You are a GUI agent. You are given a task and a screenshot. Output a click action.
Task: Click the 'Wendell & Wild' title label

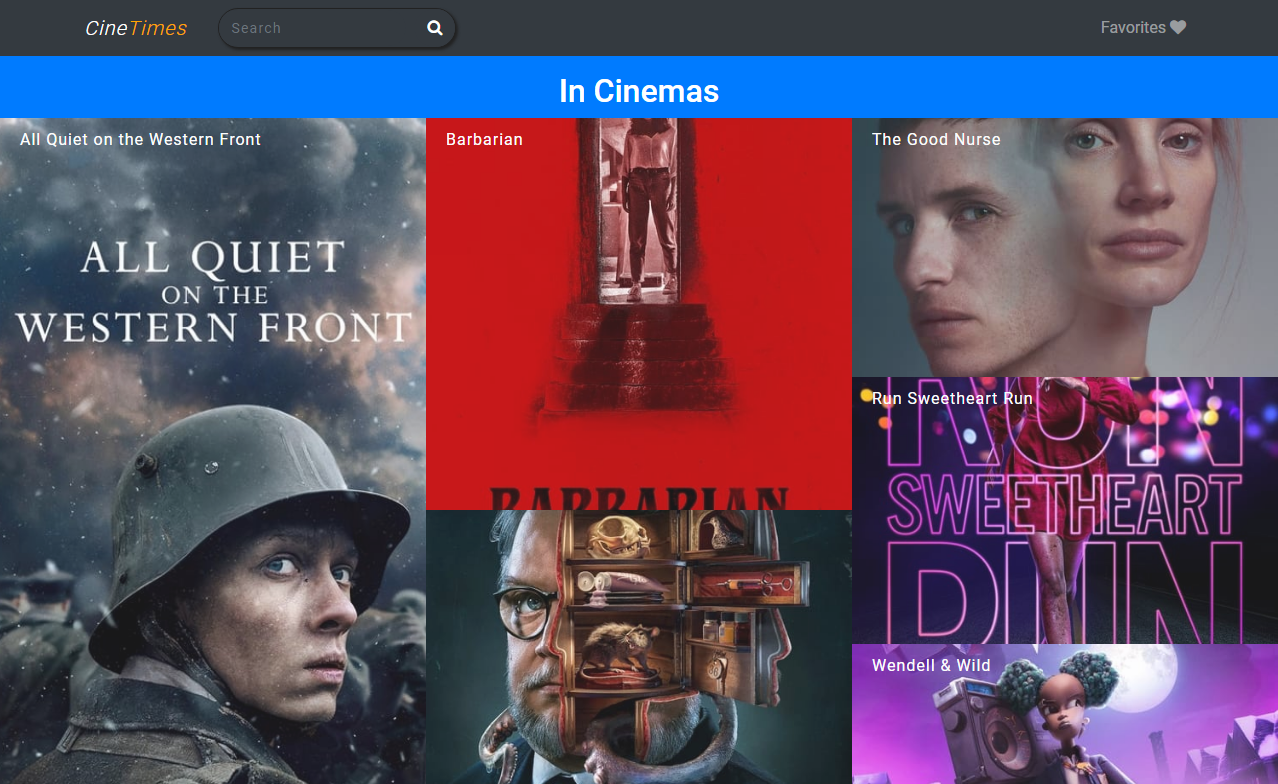931,665
